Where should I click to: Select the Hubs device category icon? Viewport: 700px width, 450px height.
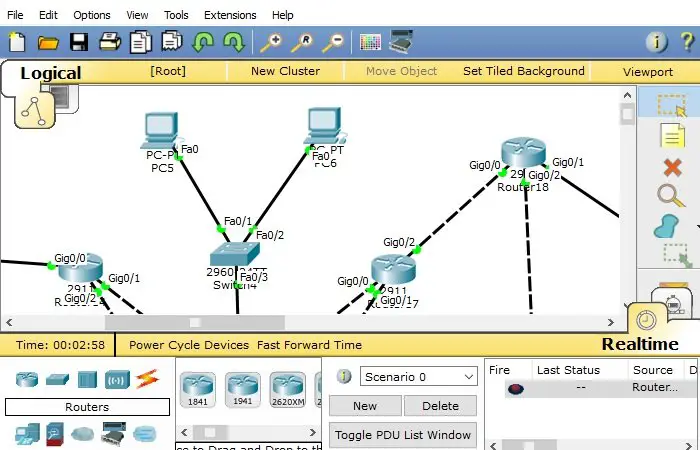point(87,379)
